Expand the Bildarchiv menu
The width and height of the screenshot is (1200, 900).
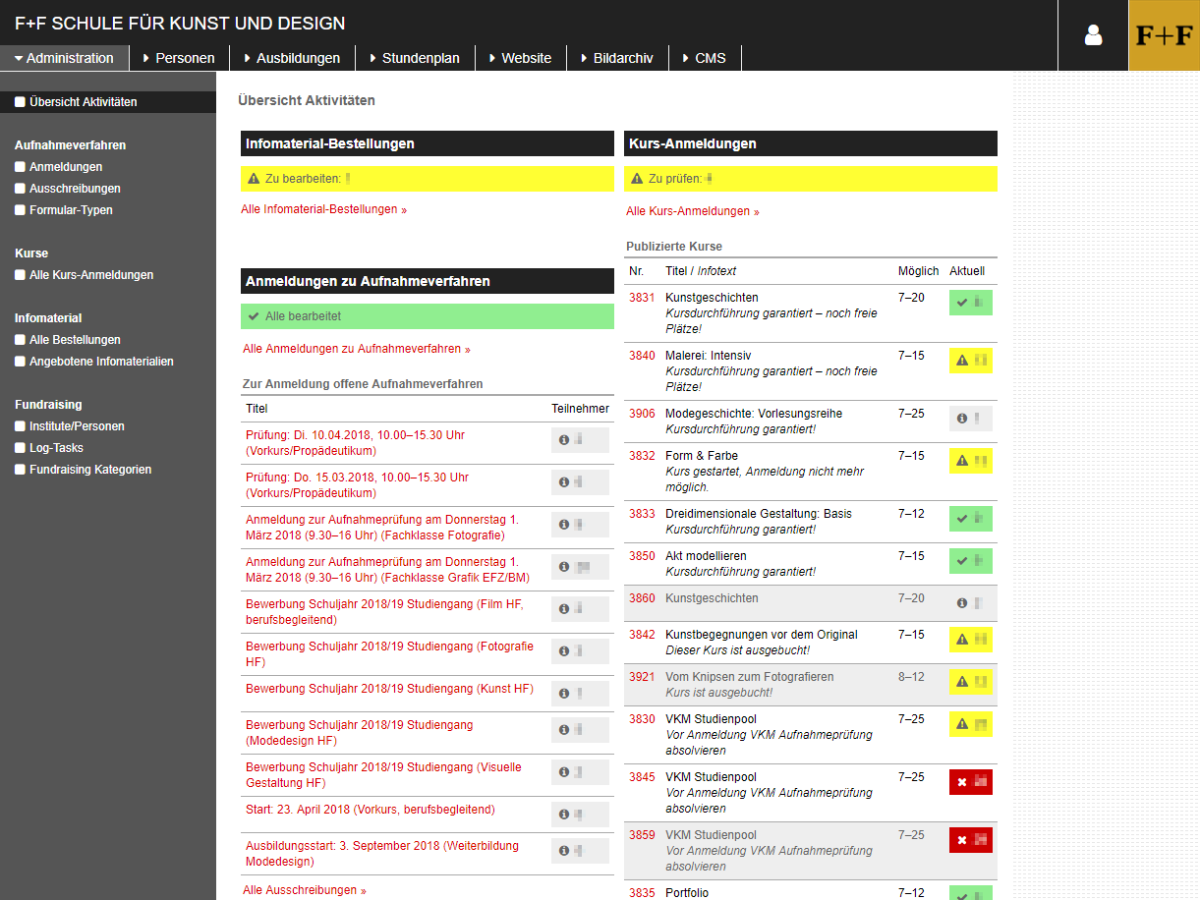617,58
